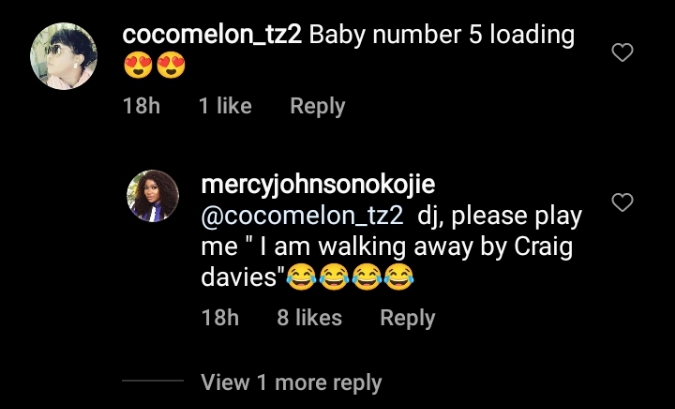Select the Baby number 5 loading text
The width and height of the screenshot is (675, 409).
pos(442,34)
